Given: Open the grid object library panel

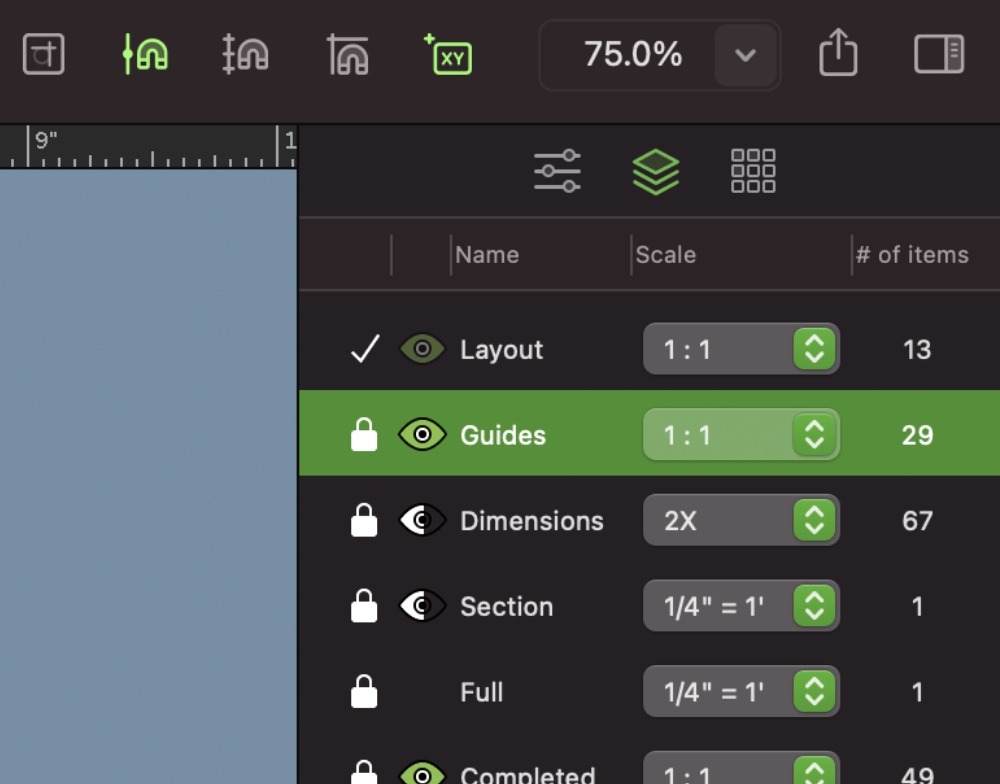Looking at the screenshot, I should 751,171.
